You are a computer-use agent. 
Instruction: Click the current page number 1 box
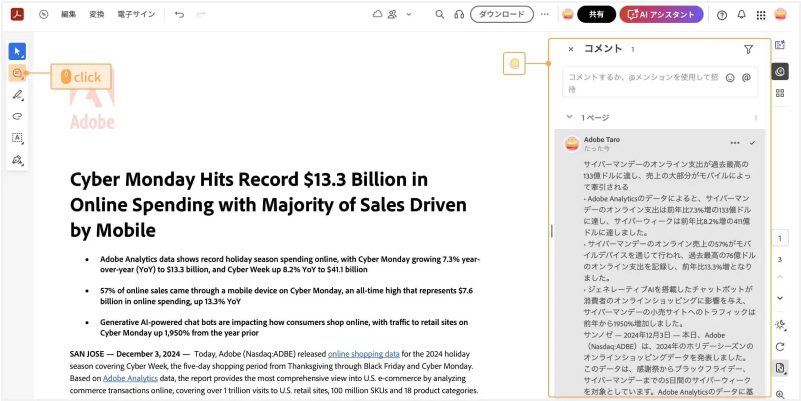coord(780,239)
